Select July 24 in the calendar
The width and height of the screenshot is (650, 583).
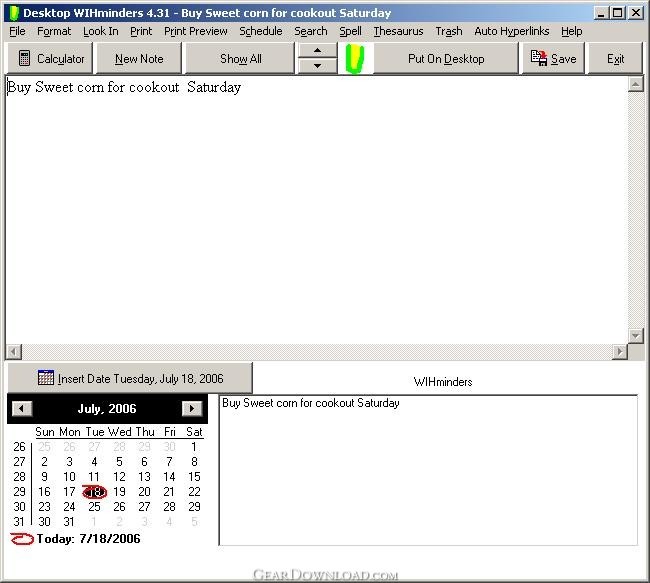point(69,507)
